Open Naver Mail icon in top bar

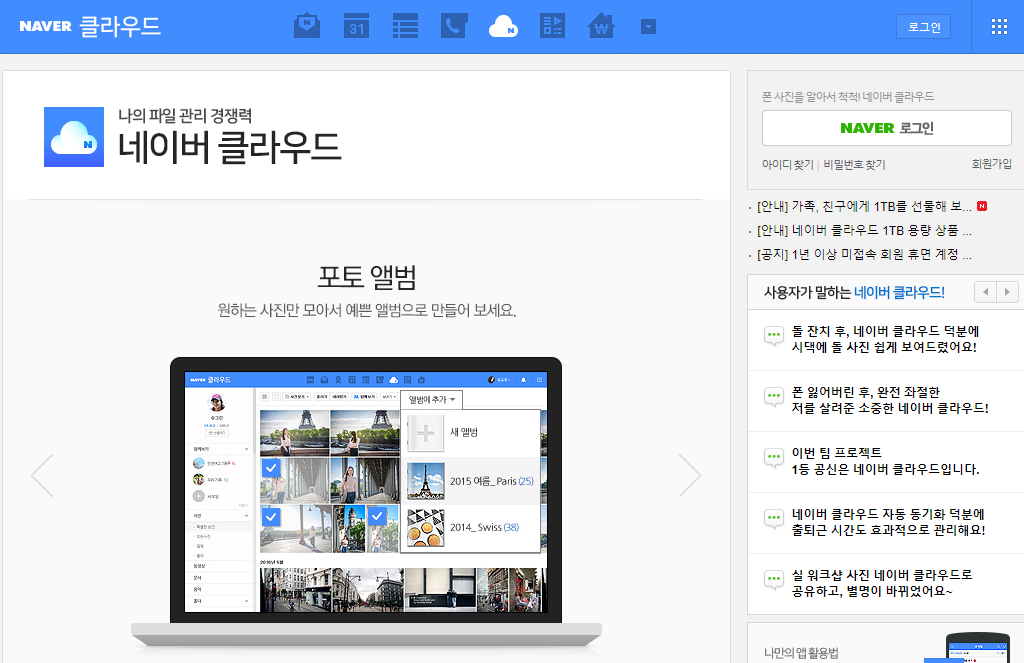pos(307,26)
